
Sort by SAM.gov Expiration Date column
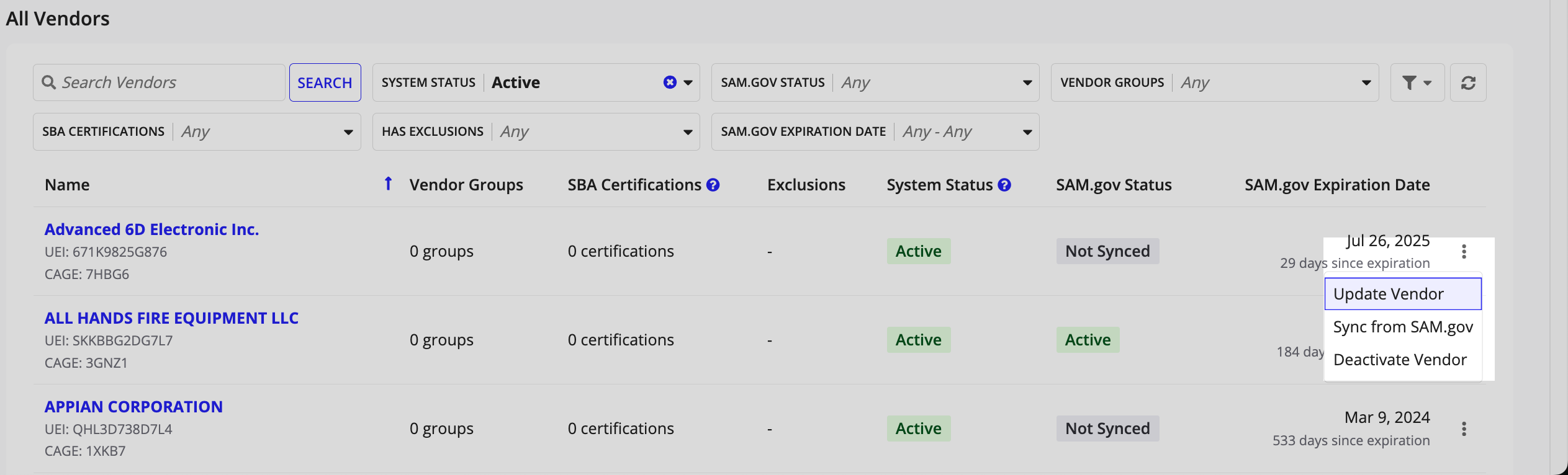point(1337,185)
